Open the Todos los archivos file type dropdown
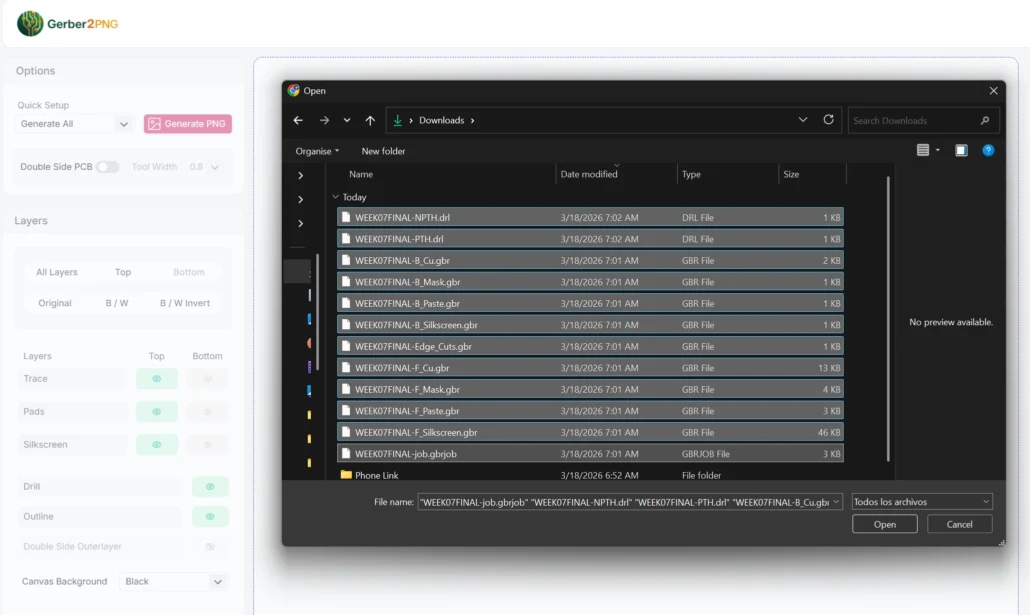1030x615 pixels. click(x=920, y=500)
